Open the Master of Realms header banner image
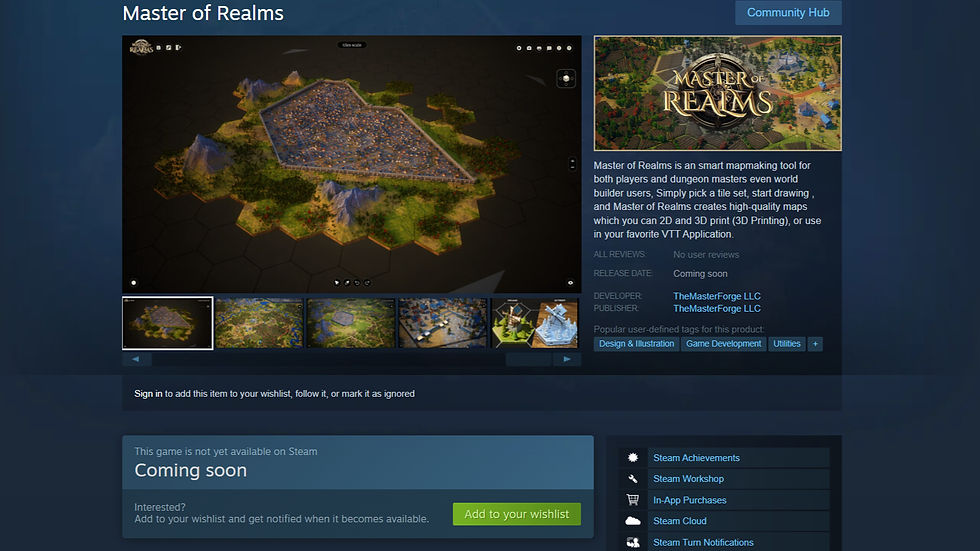This screenshot has height=551, width=980. coord(718,93)
